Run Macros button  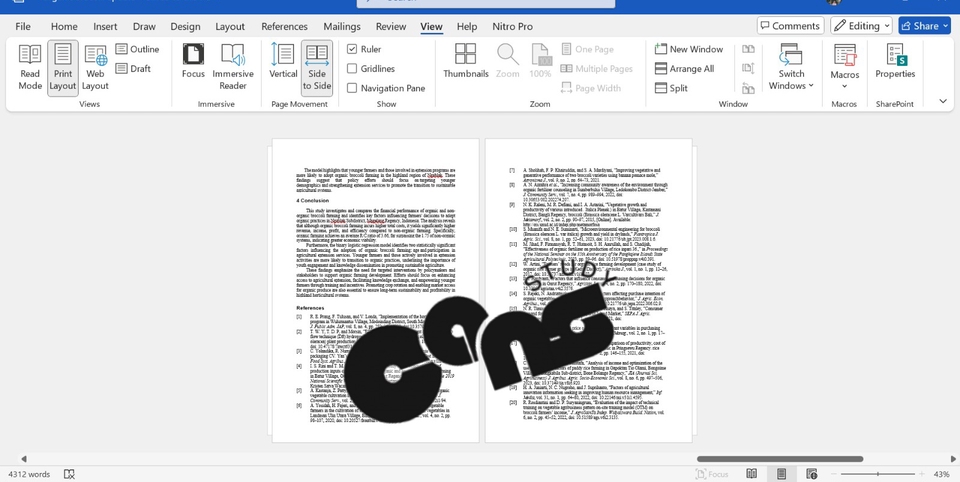click(x=844, y=60)
